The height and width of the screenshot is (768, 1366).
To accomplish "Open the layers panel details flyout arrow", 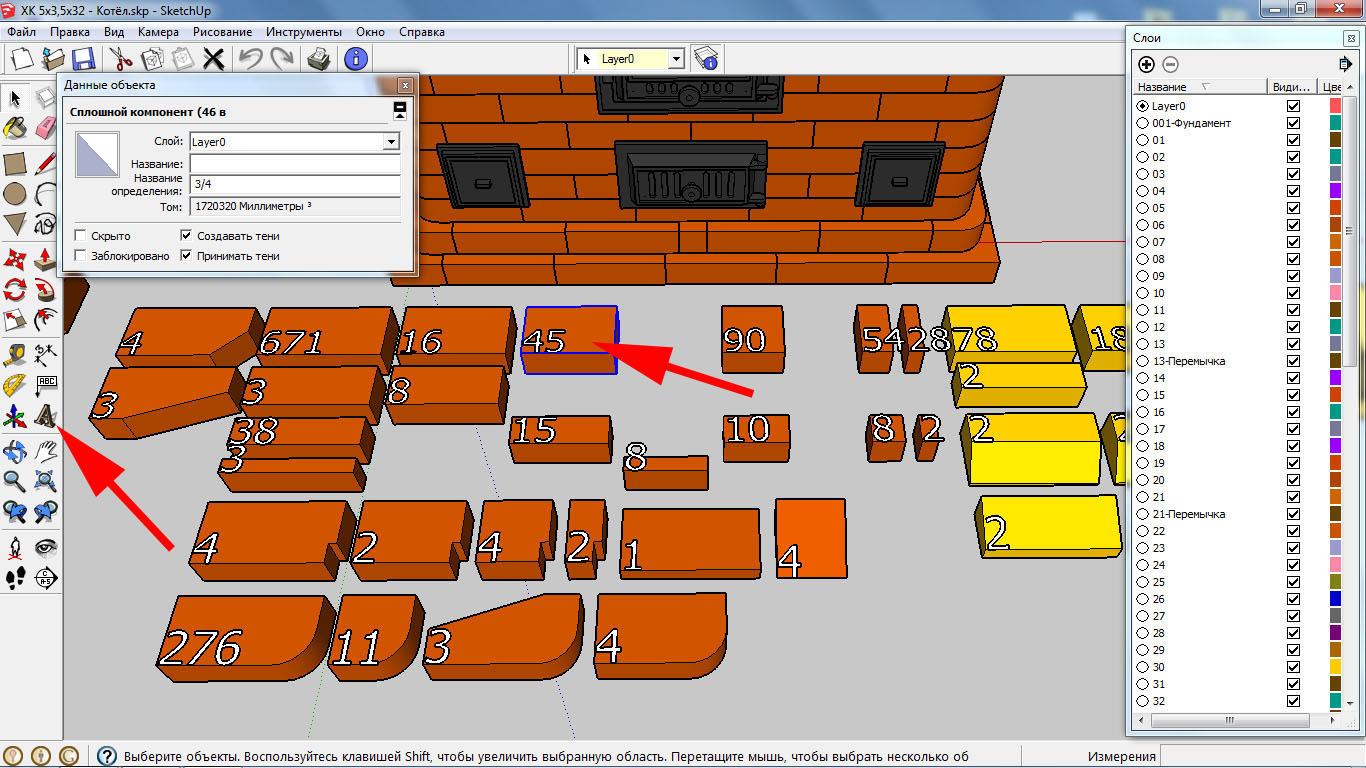I will pyautogui.click(x=1346, y=64).
